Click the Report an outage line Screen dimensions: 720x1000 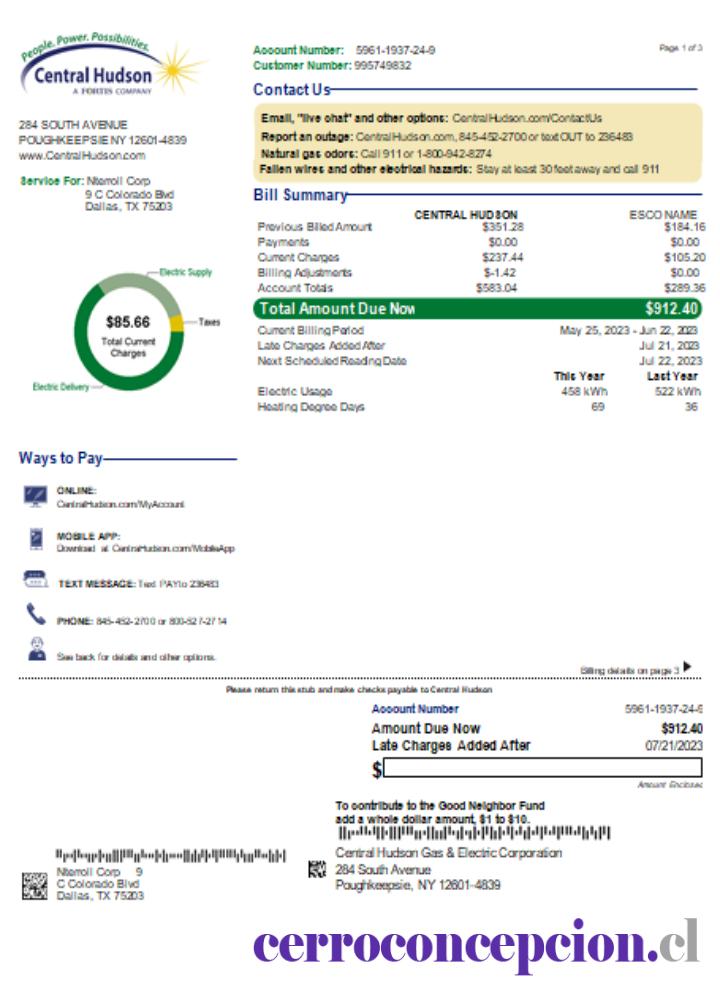[x=446, y=136]
